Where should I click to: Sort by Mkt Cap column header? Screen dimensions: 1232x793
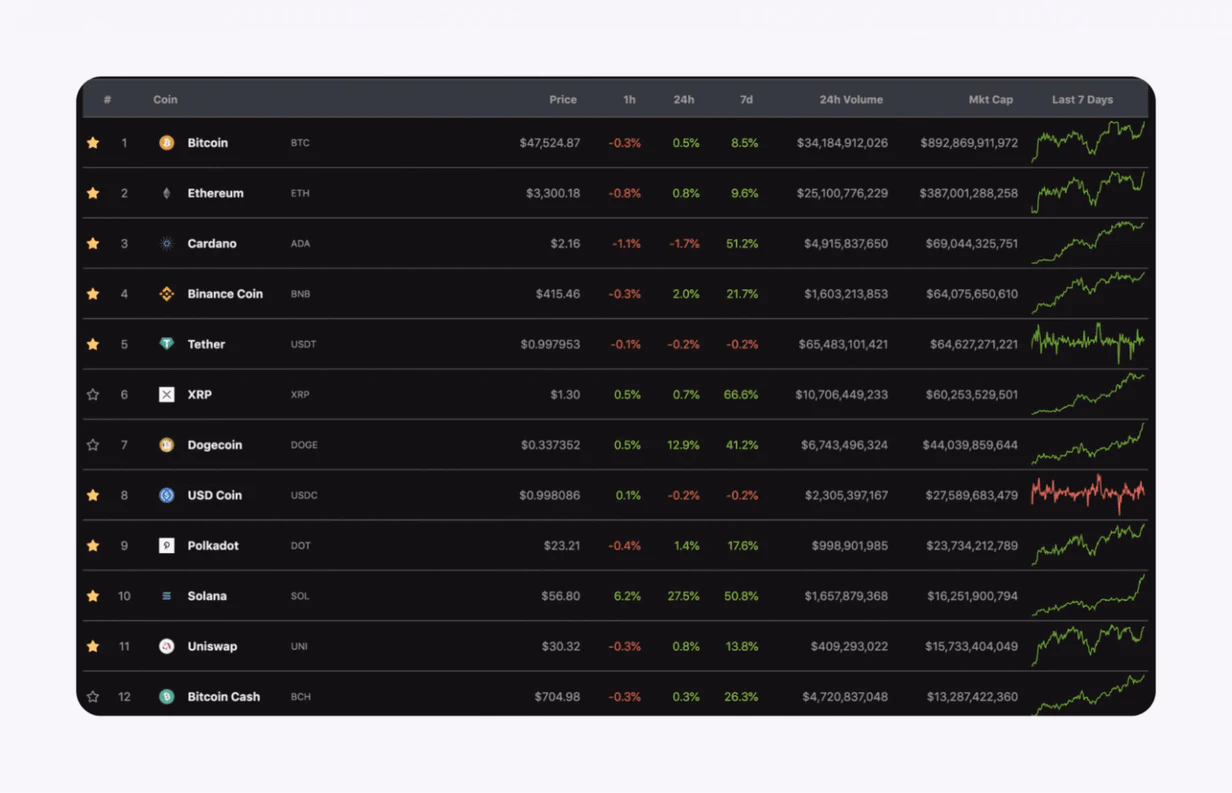991,100
